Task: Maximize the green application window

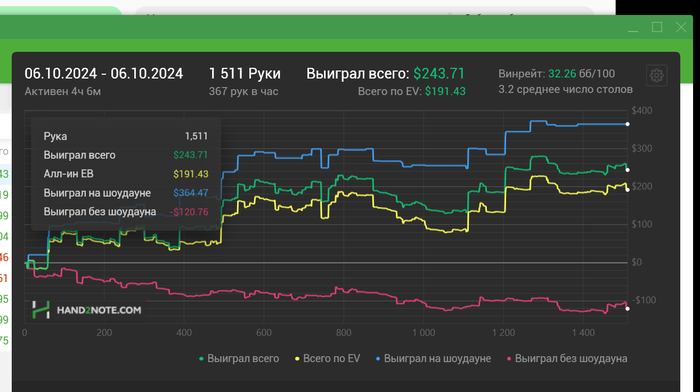Action: 657,27
